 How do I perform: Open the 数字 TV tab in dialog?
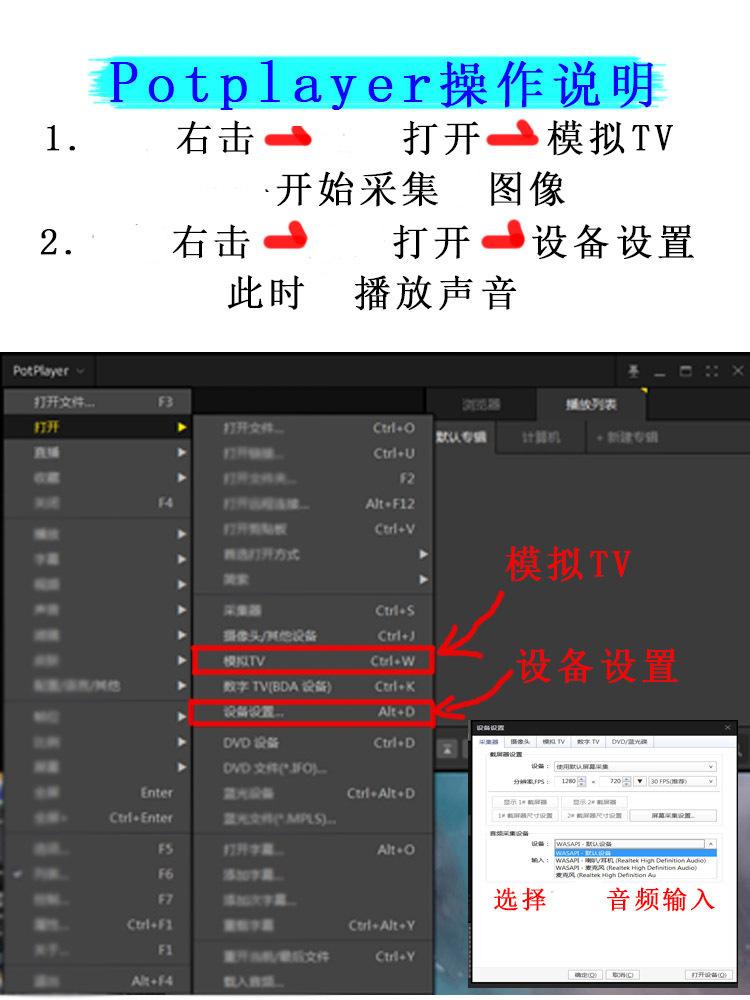click(587, 742)
